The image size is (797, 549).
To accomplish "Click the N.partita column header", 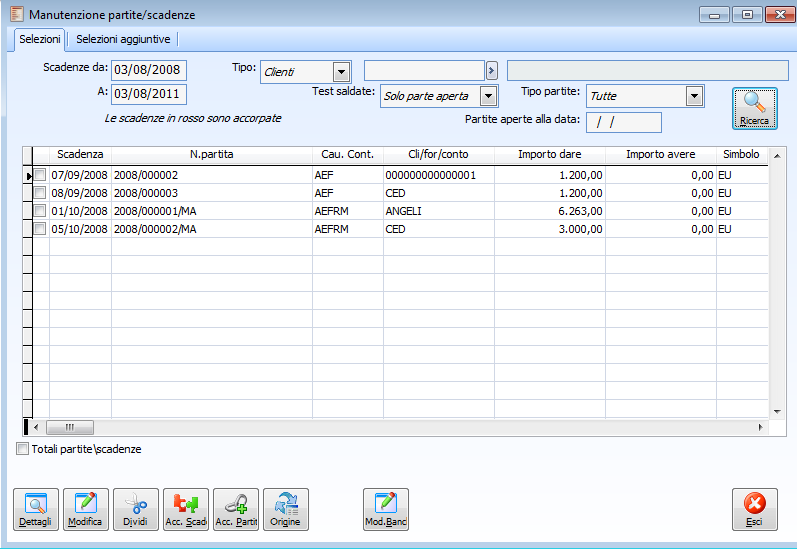I will 211,155.
